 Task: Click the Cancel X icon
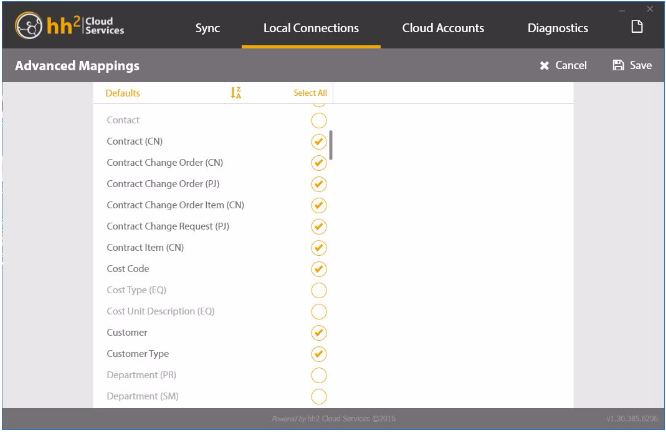click(544, 65)
